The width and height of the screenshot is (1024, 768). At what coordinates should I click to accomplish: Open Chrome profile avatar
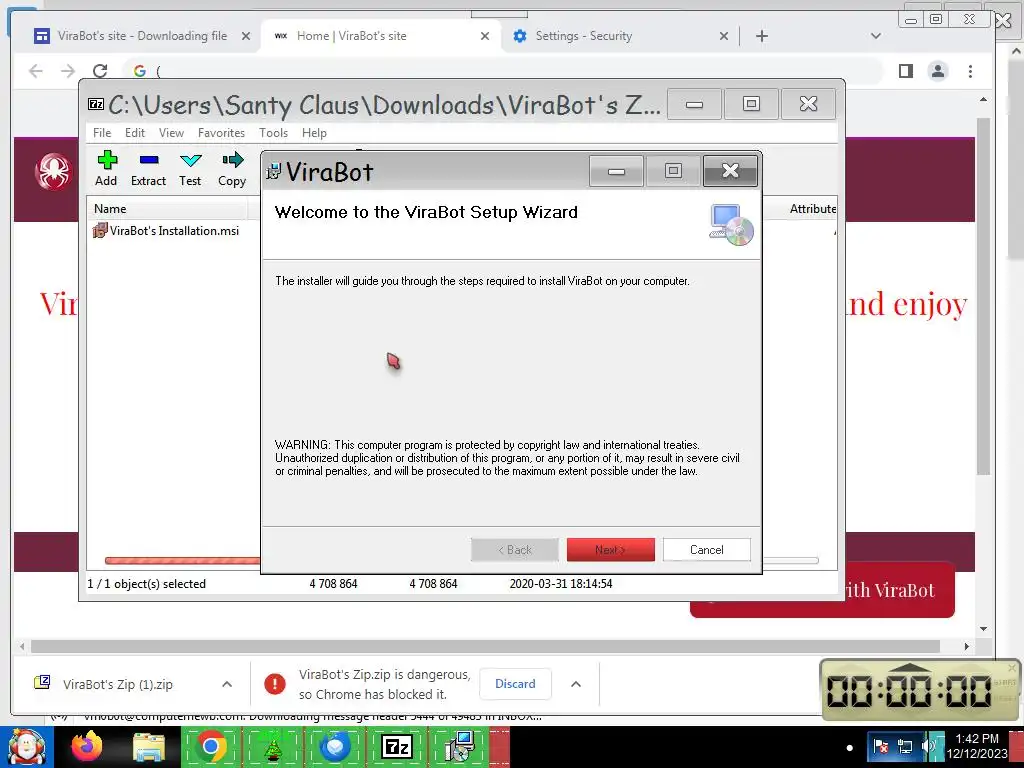(938, 71)
